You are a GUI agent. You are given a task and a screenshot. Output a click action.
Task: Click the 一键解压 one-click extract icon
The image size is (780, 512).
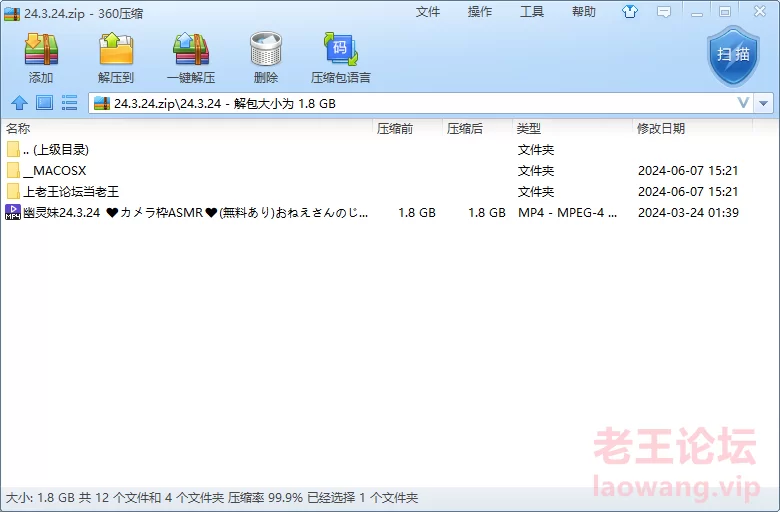click(x=191, y=50)
